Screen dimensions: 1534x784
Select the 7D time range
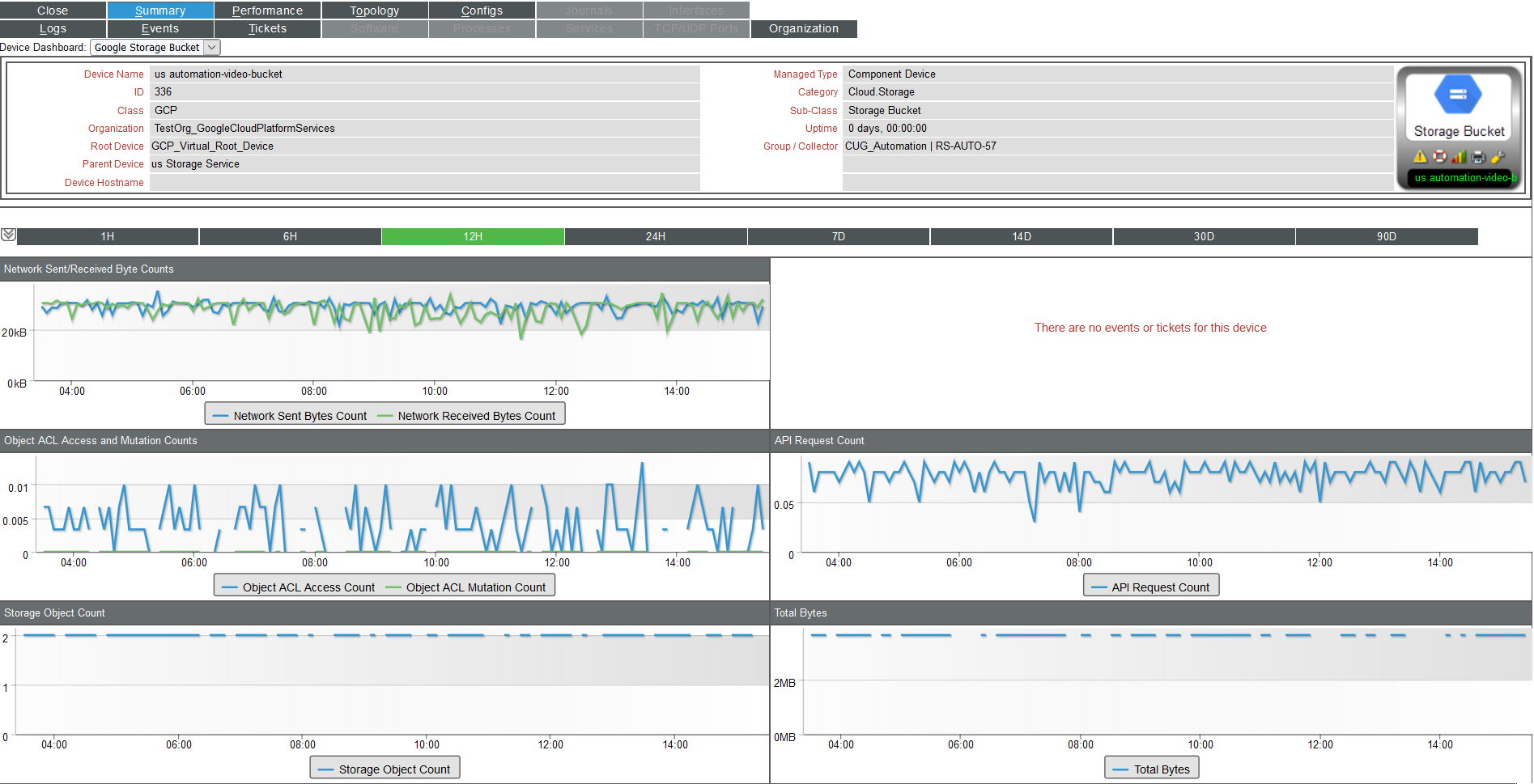pos(839,235)
